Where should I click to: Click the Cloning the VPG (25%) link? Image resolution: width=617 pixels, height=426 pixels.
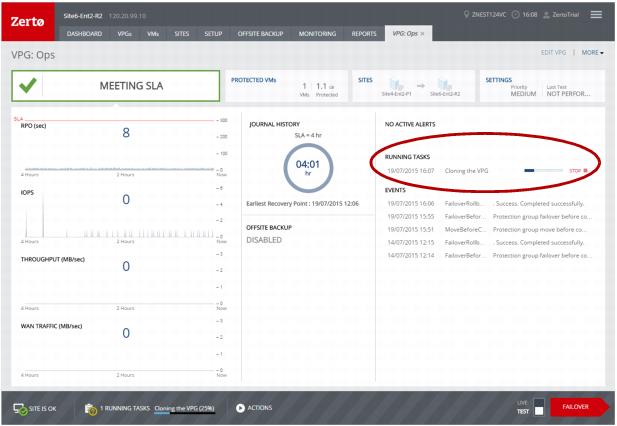tap(184, 409)
